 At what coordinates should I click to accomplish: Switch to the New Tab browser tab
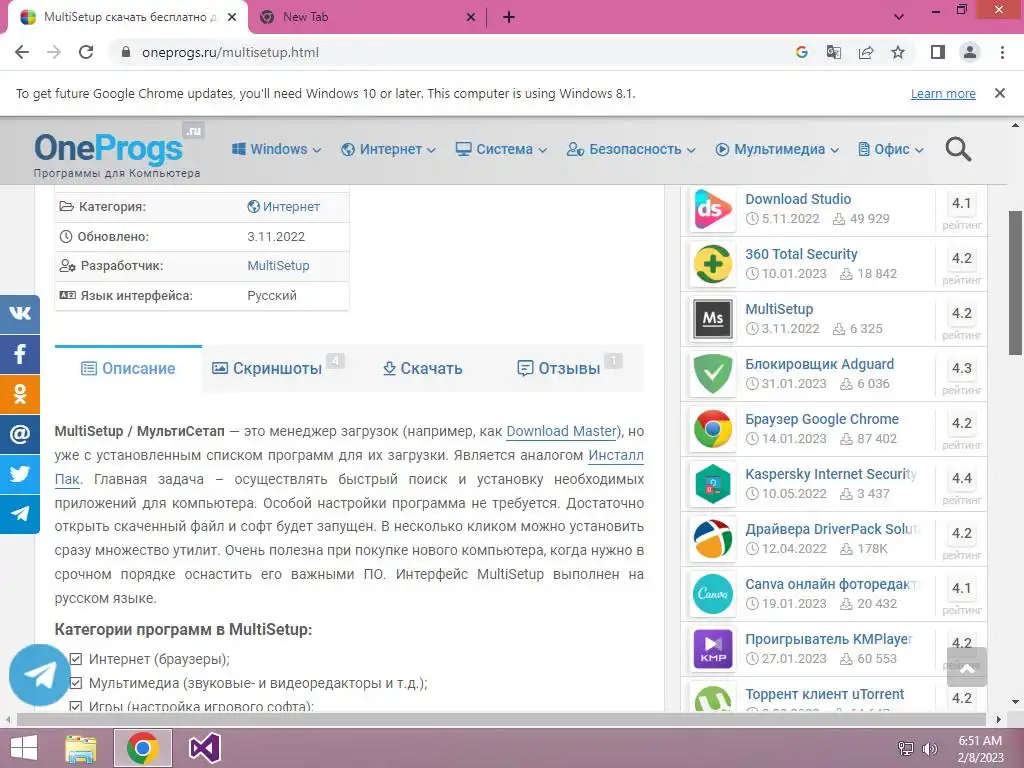coord(366,17)
